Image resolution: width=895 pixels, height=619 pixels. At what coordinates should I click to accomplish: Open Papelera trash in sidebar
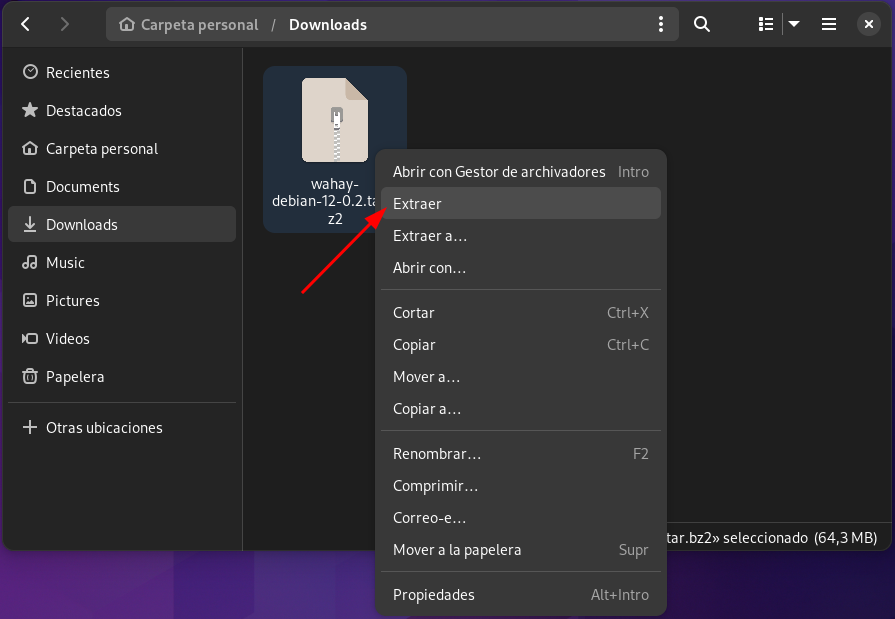75,377
